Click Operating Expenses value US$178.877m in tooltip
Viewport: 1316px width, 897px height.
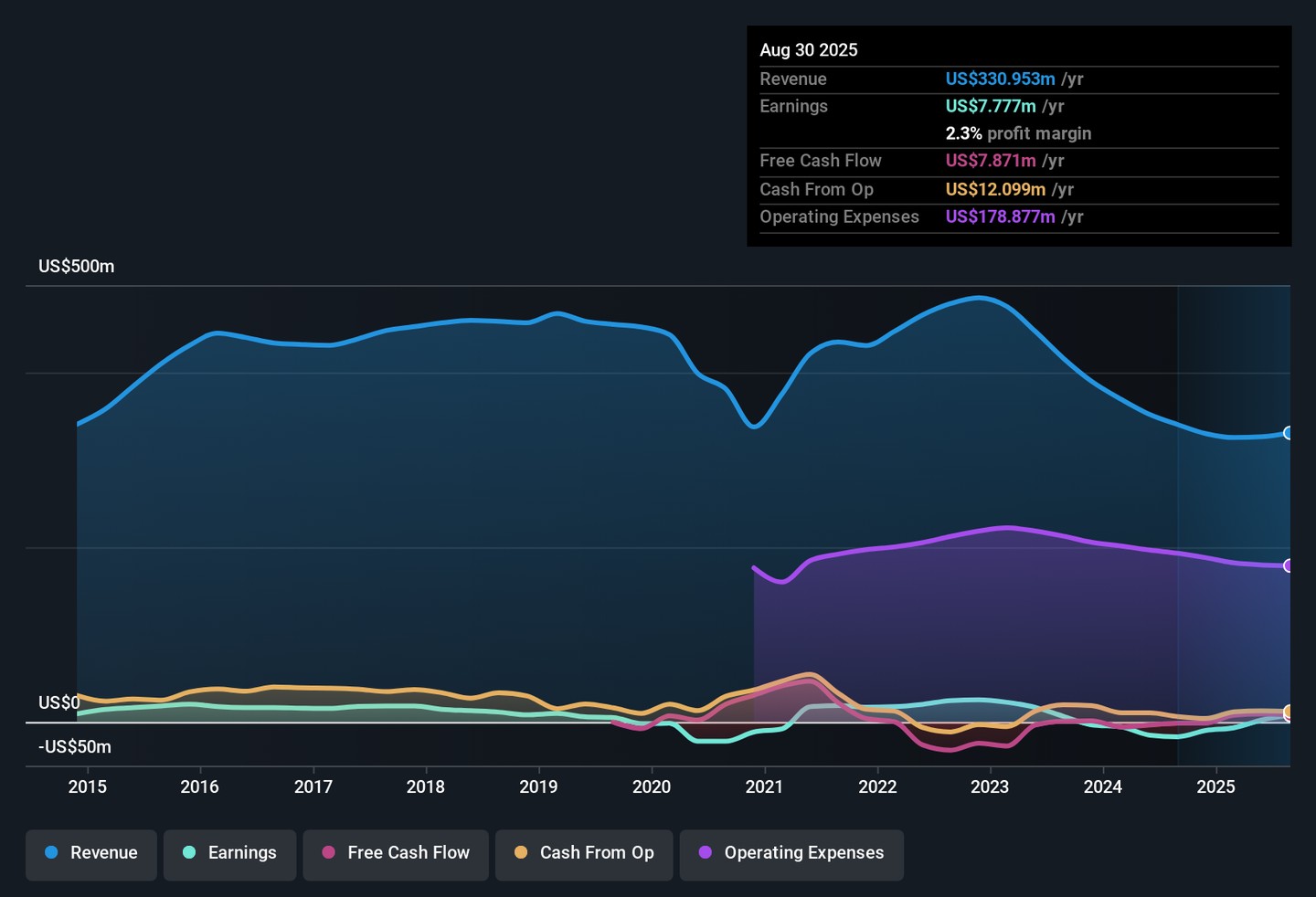click(x=1000, y=217)
